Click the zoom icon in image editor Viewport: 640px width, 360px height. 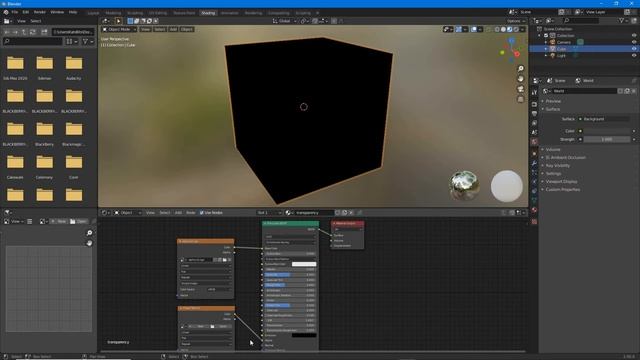click(89, 233)
